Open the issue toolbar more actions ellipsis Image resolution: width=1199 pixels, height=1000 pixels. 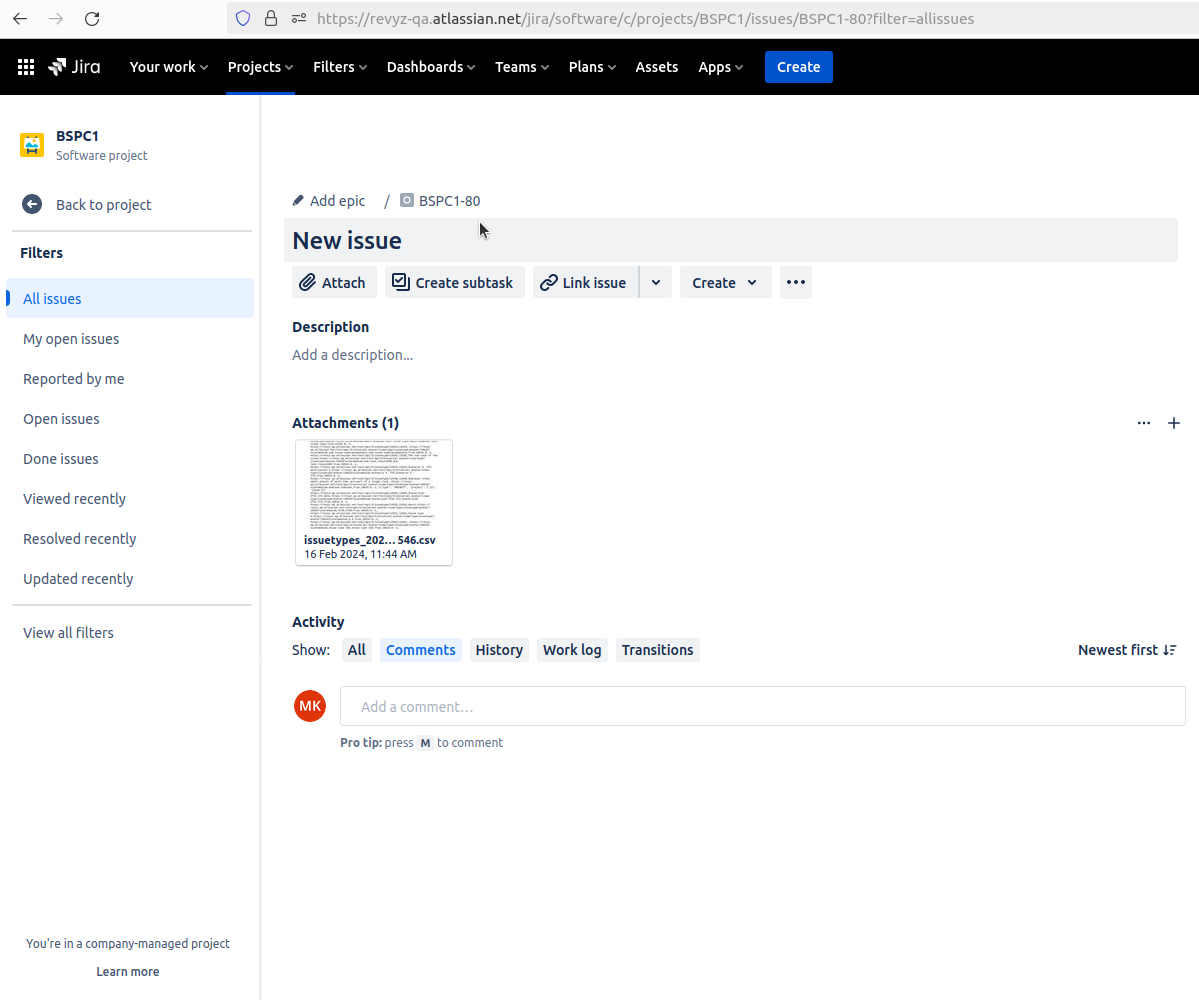click(x=796, y=283)
